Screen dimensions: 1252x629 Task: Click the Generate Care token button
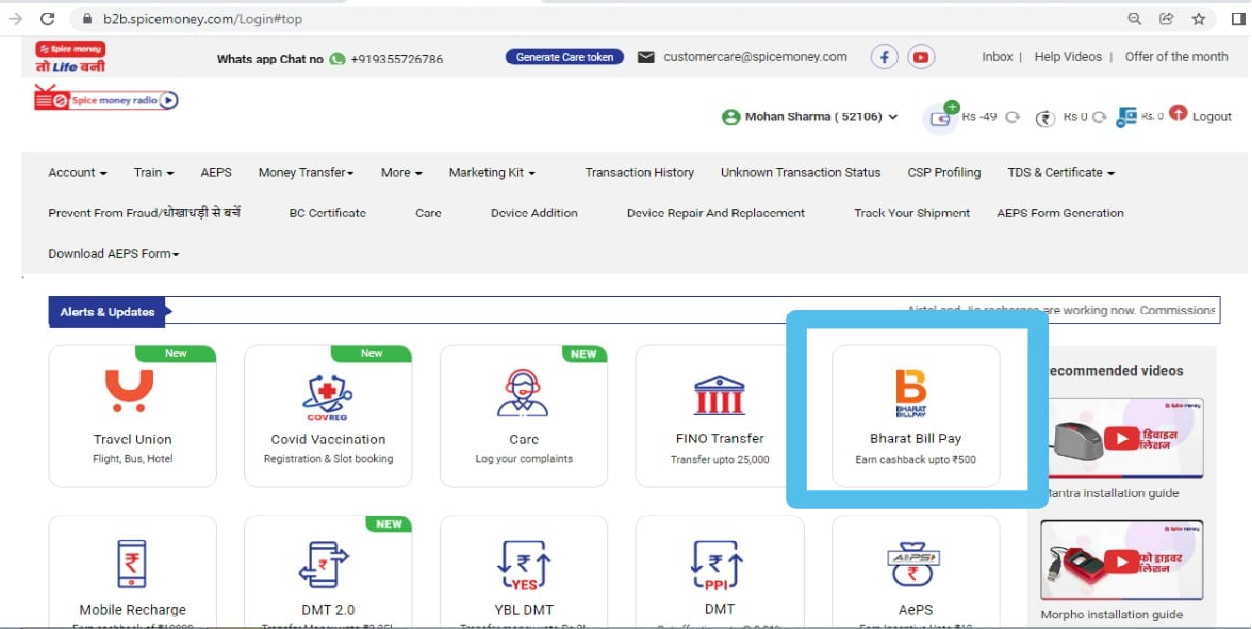[565, 57]
